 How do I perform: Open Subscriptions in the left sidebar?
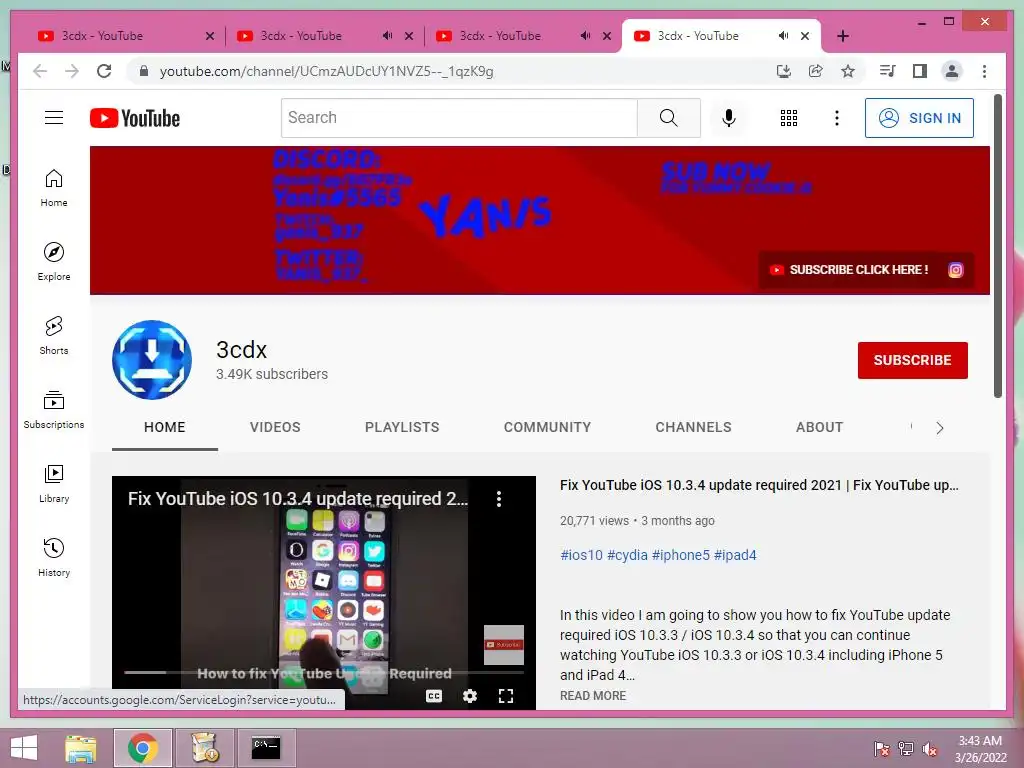[54, 409]
